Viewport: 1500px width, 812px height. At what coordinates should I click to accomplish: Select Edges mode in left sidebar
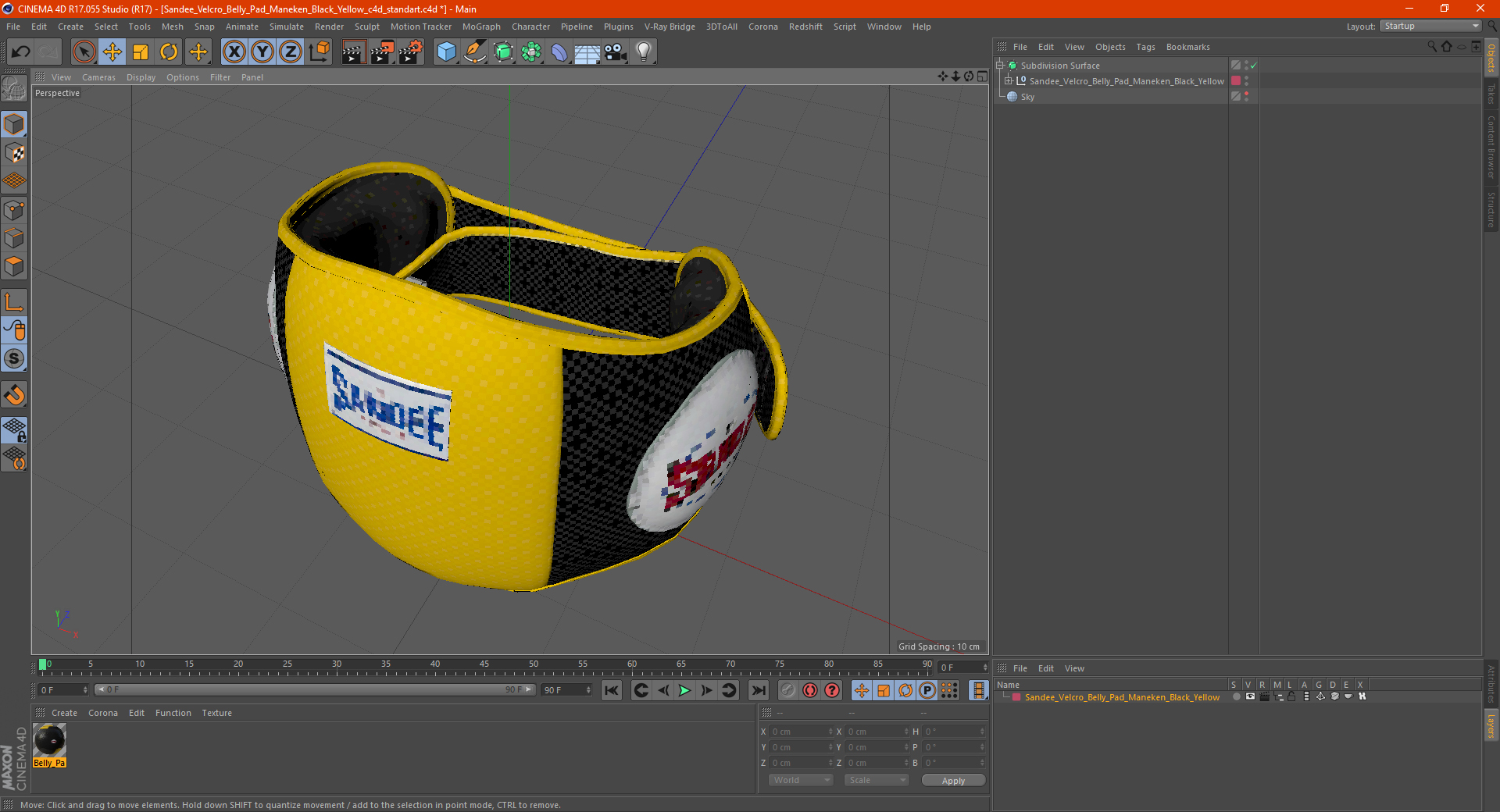[14, 238]
